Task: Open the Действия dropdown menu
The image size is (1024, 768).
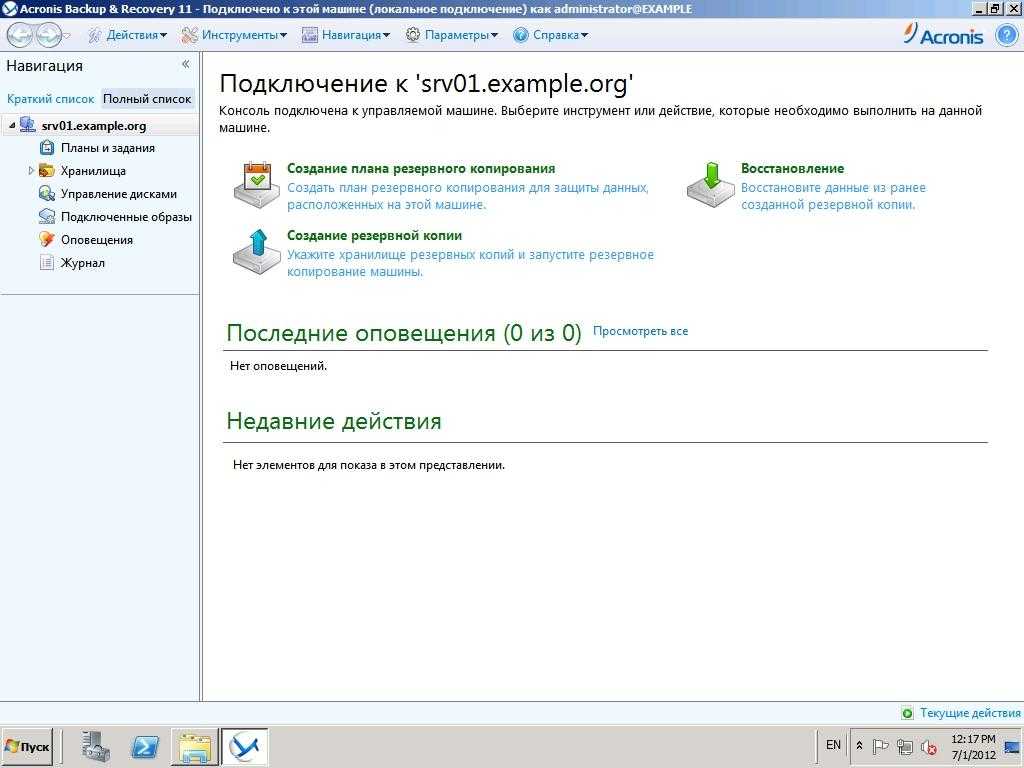Action: click(x=128, y=35)
